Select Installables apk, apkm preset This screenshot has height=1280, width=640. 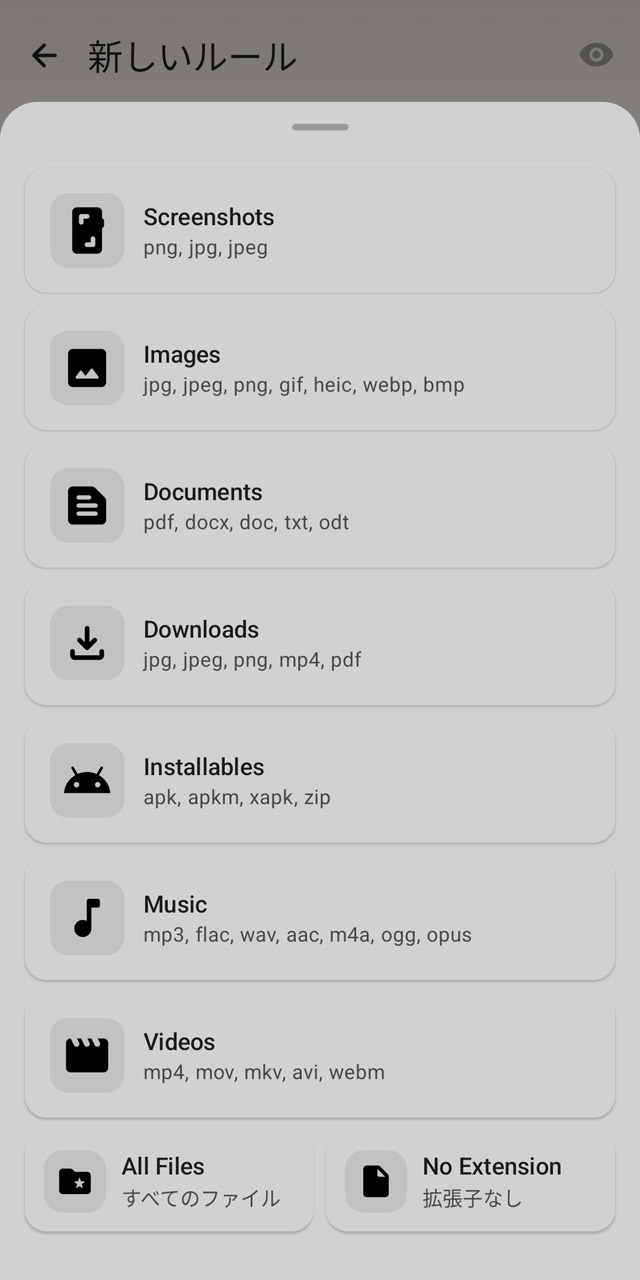[x=320, y=781]
